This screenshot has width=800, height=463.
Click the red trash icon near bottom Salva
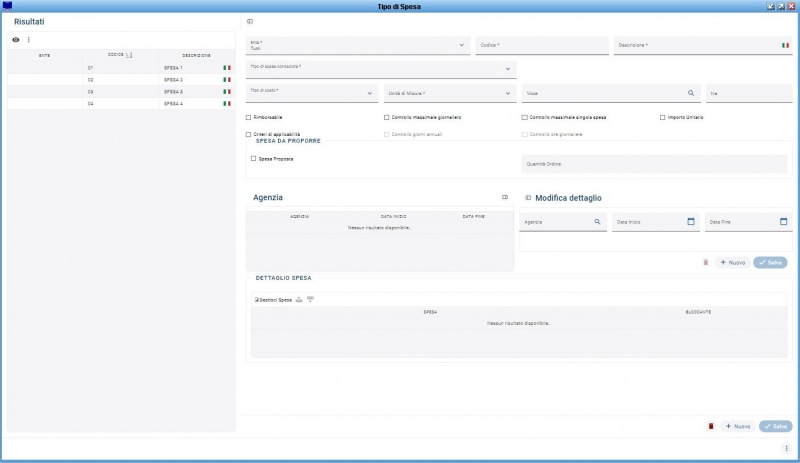coord(711,426)
